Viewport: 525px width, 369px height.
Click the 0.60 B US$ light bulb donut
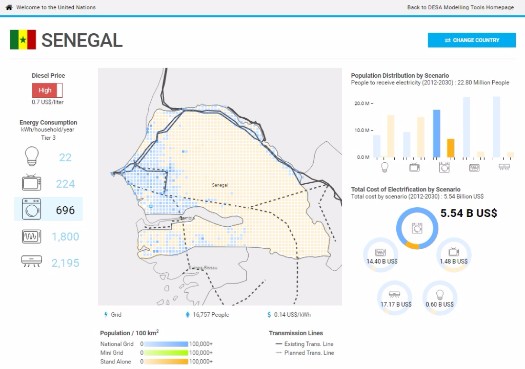point(439,298)
